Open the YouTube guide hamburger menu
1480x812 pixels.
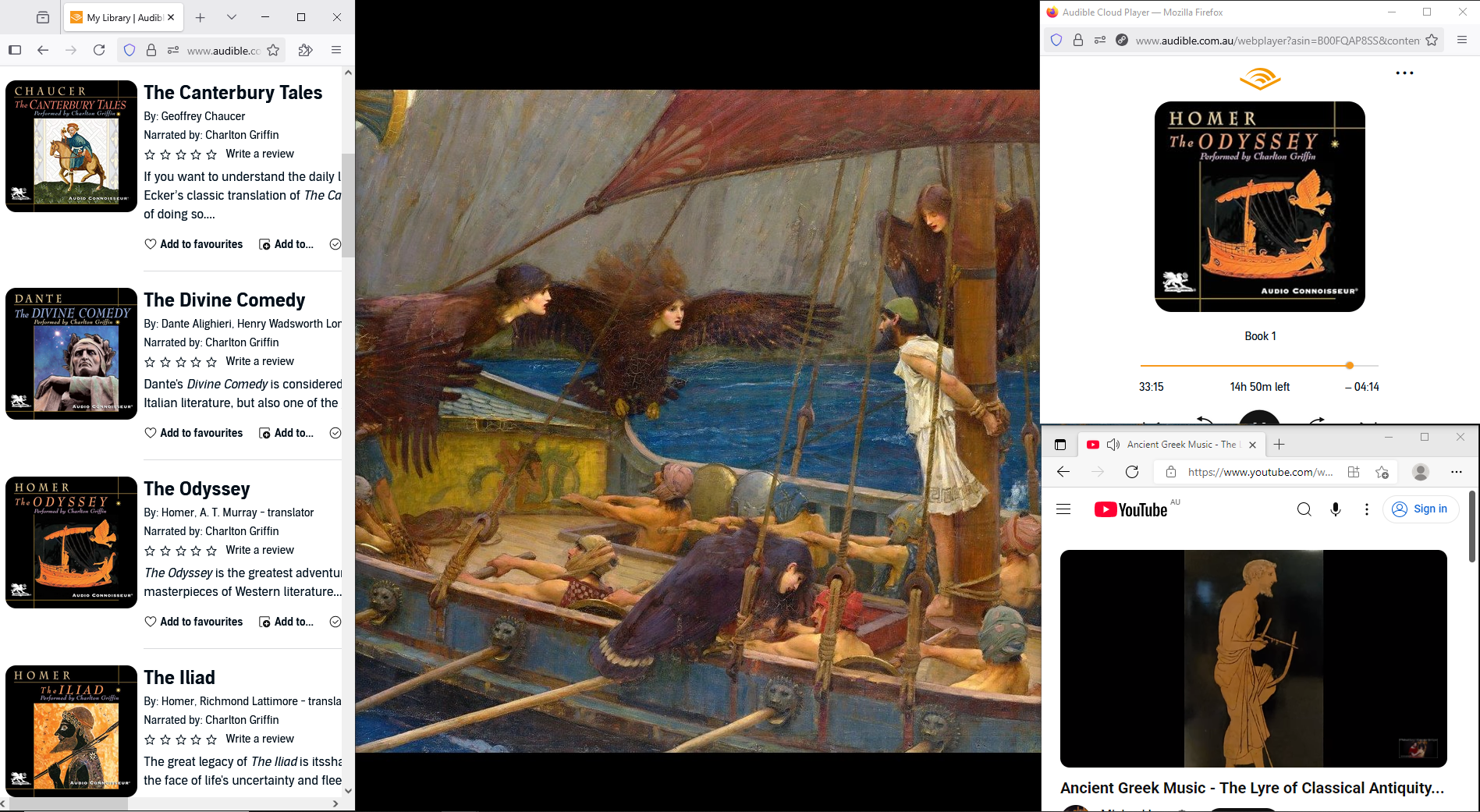pos(1063,509)
